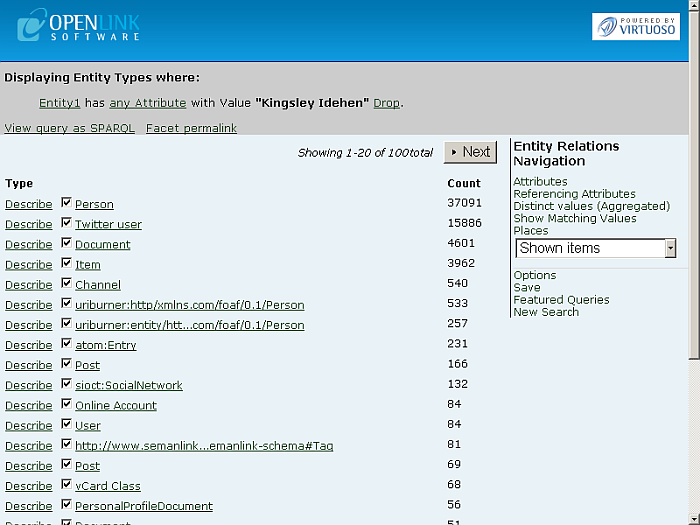View query as SPARQL
Screen dimensions: 700x525
click(x=69, y=129)
